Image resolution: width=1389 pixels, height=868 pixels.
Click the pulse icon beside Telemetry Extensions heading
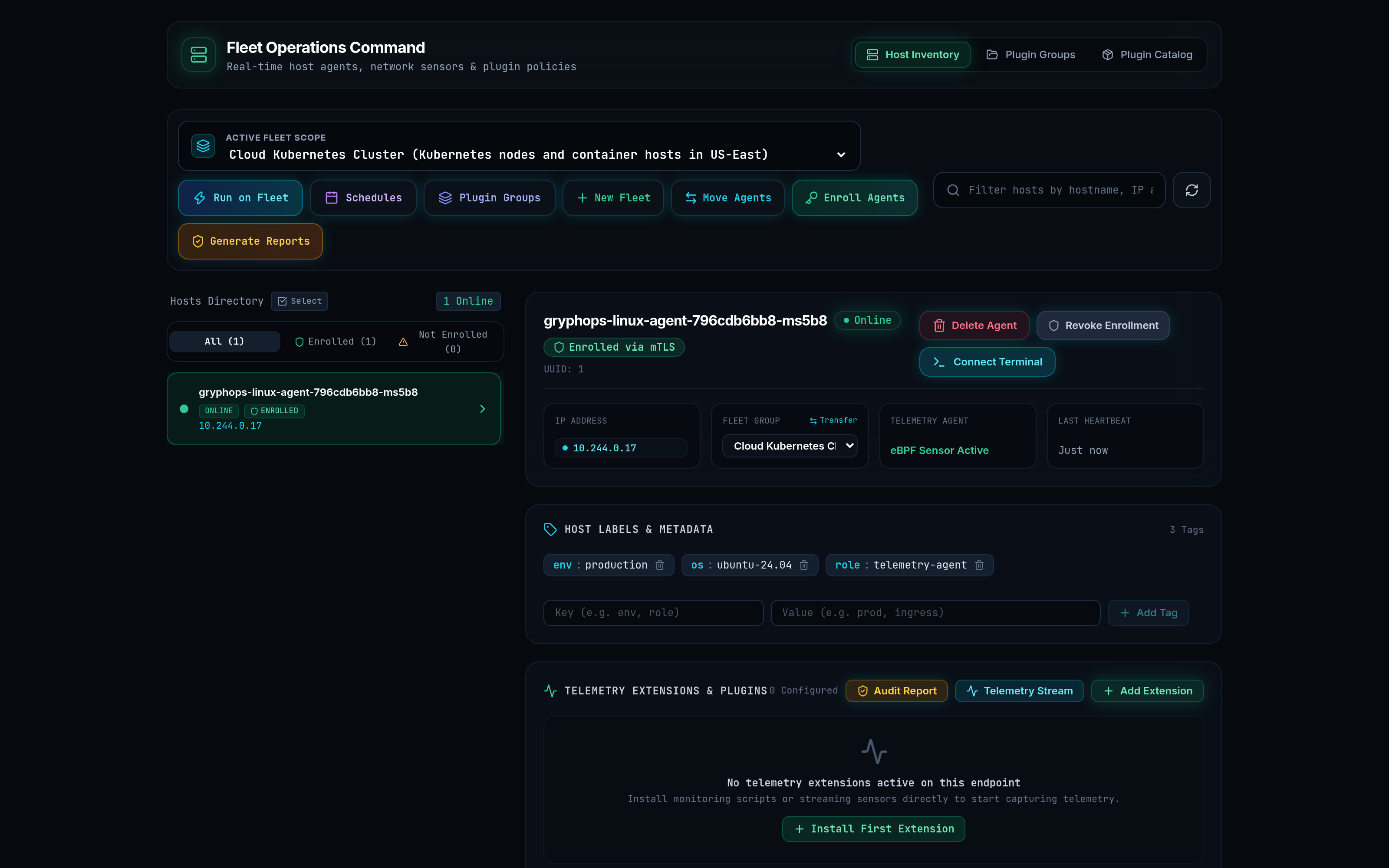(x=550, y=690)
